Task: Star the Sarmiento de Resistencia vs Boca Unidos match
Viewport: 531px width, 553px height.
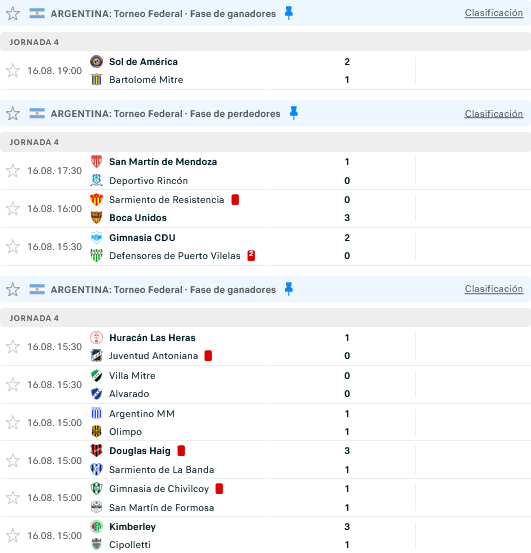Action: coord(13,208)
